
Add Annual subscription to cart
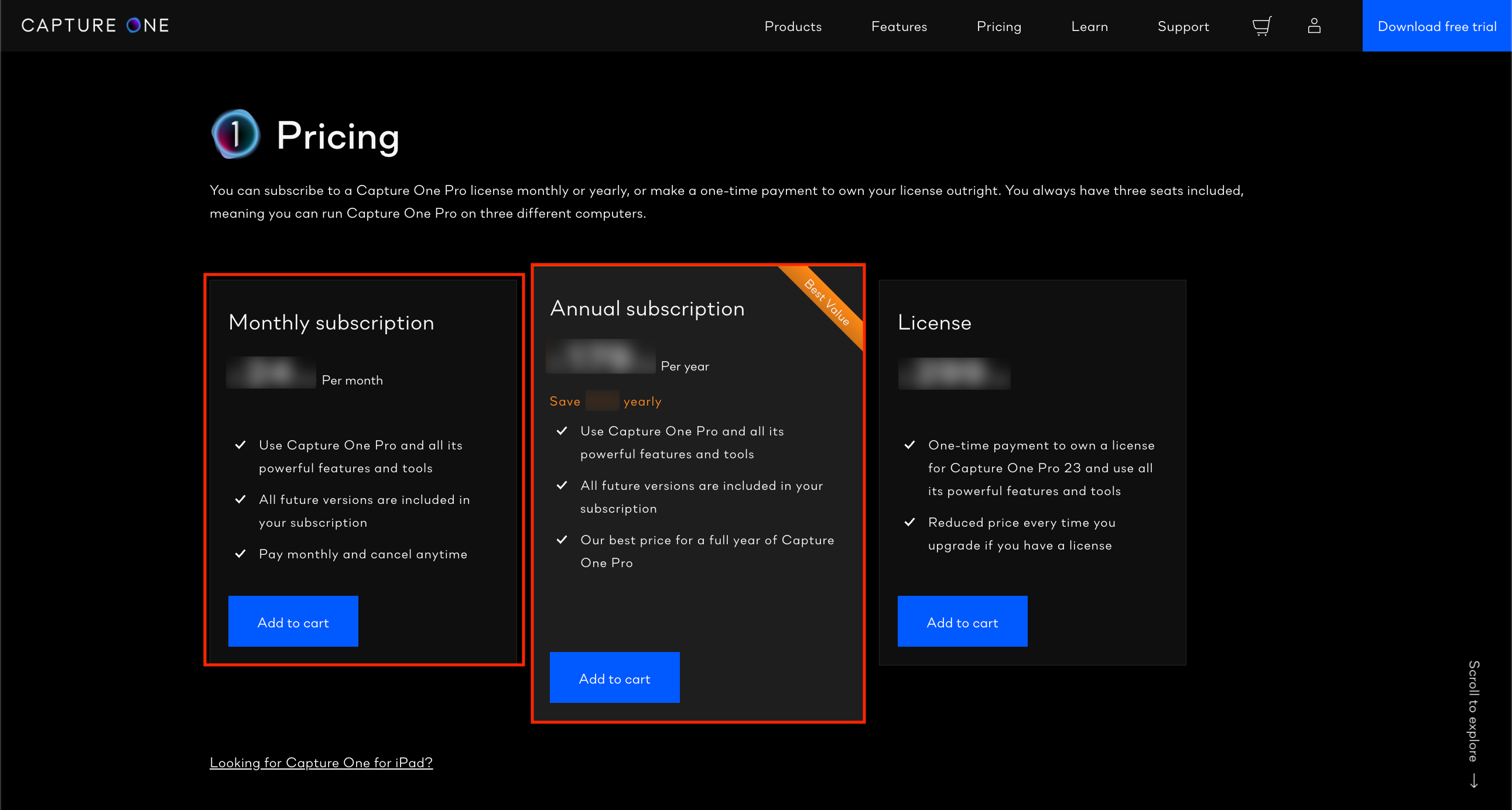(614, 678)
